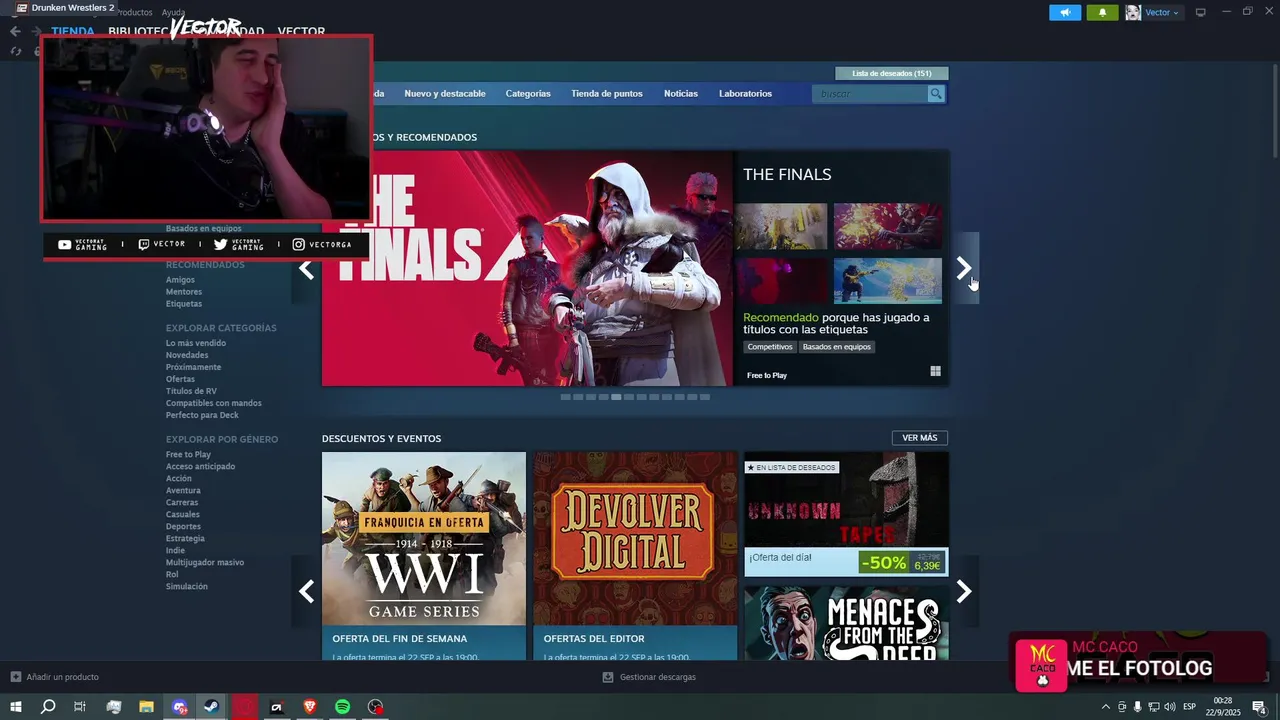Open 'Lo más vendido' category
This screenshot has width=1280, height=720.
tap(196, 343)
